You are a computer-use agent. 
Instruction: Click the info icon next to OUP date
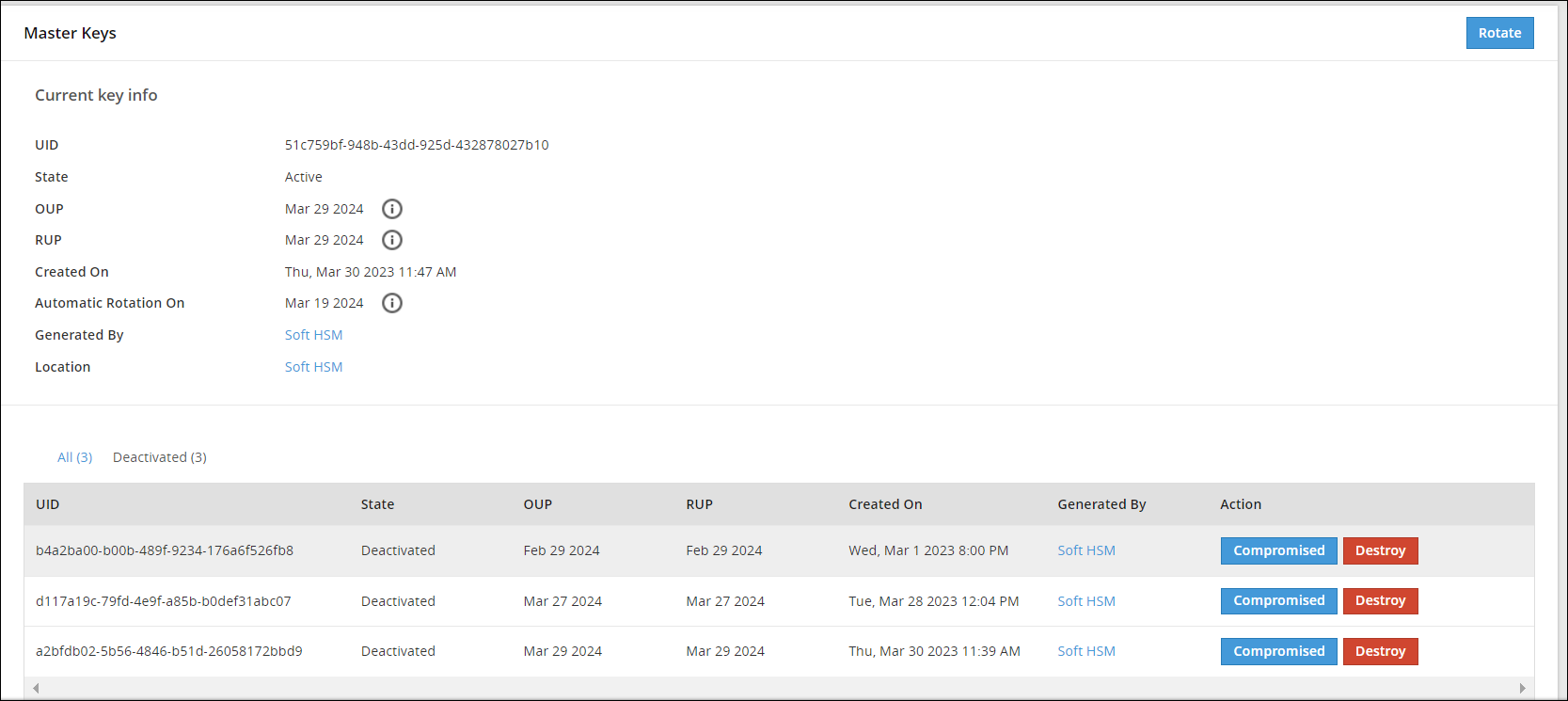coord(392,209)
